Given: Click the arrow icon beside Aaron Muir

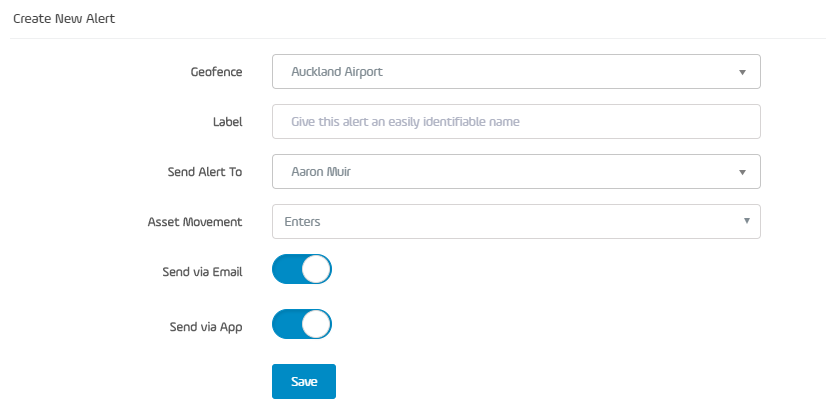Looking at the screenshot, I should click(x=742, y=173).
